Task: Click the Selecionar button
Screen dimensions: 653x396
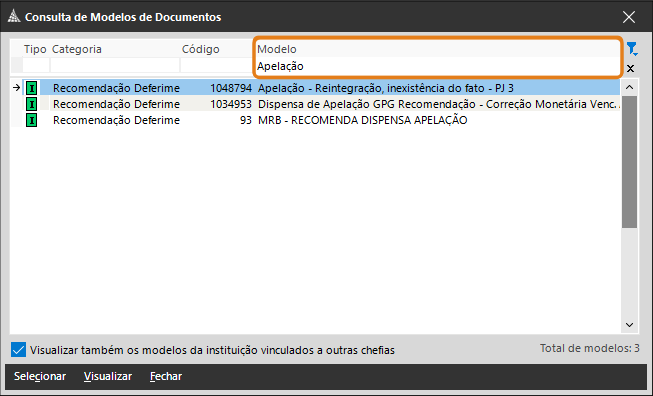Action: coord(40,376)
